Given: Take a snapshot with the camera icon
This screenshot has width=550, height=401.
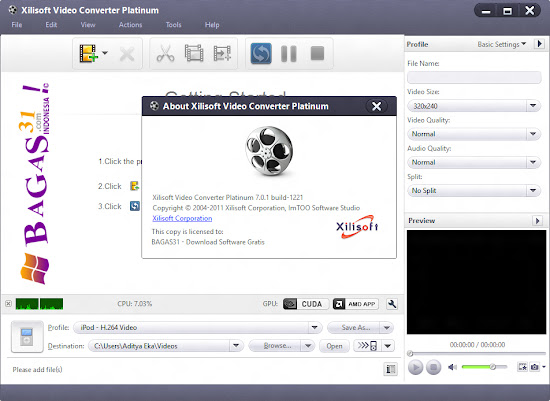Looking at the screenshot, I should click(x=534, y=367).
